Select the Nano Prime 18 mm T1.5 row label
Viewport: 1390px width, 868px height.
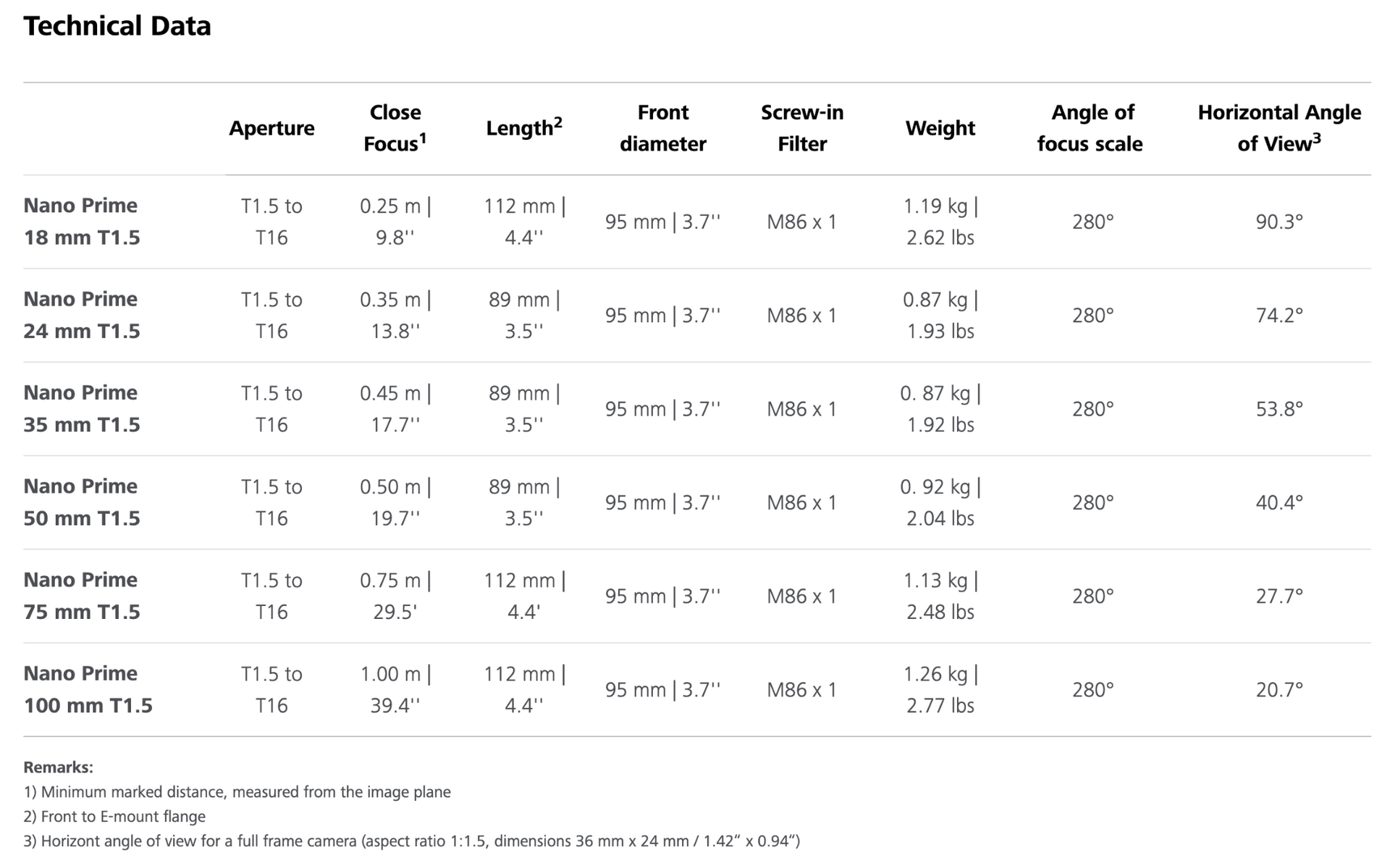click(x=82, y=222)
